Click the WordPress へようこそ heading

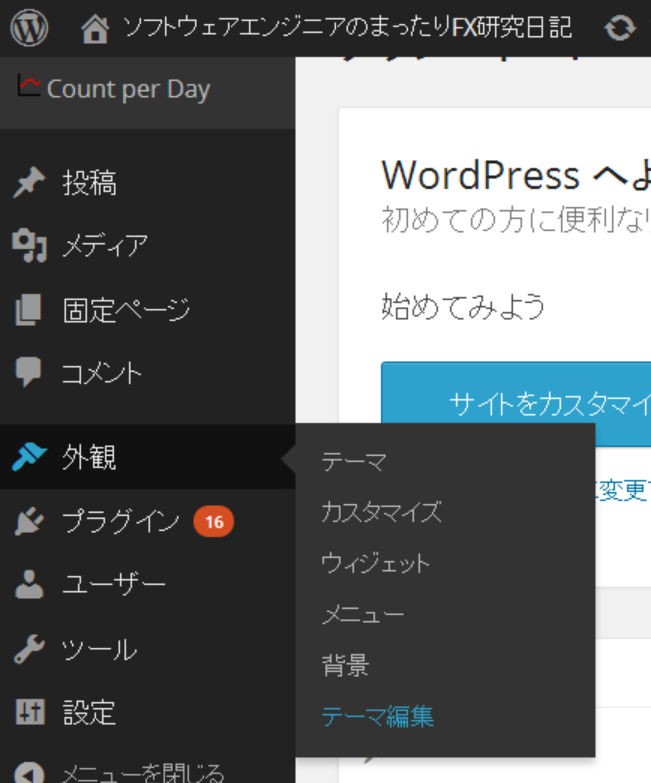pos(516,175)
